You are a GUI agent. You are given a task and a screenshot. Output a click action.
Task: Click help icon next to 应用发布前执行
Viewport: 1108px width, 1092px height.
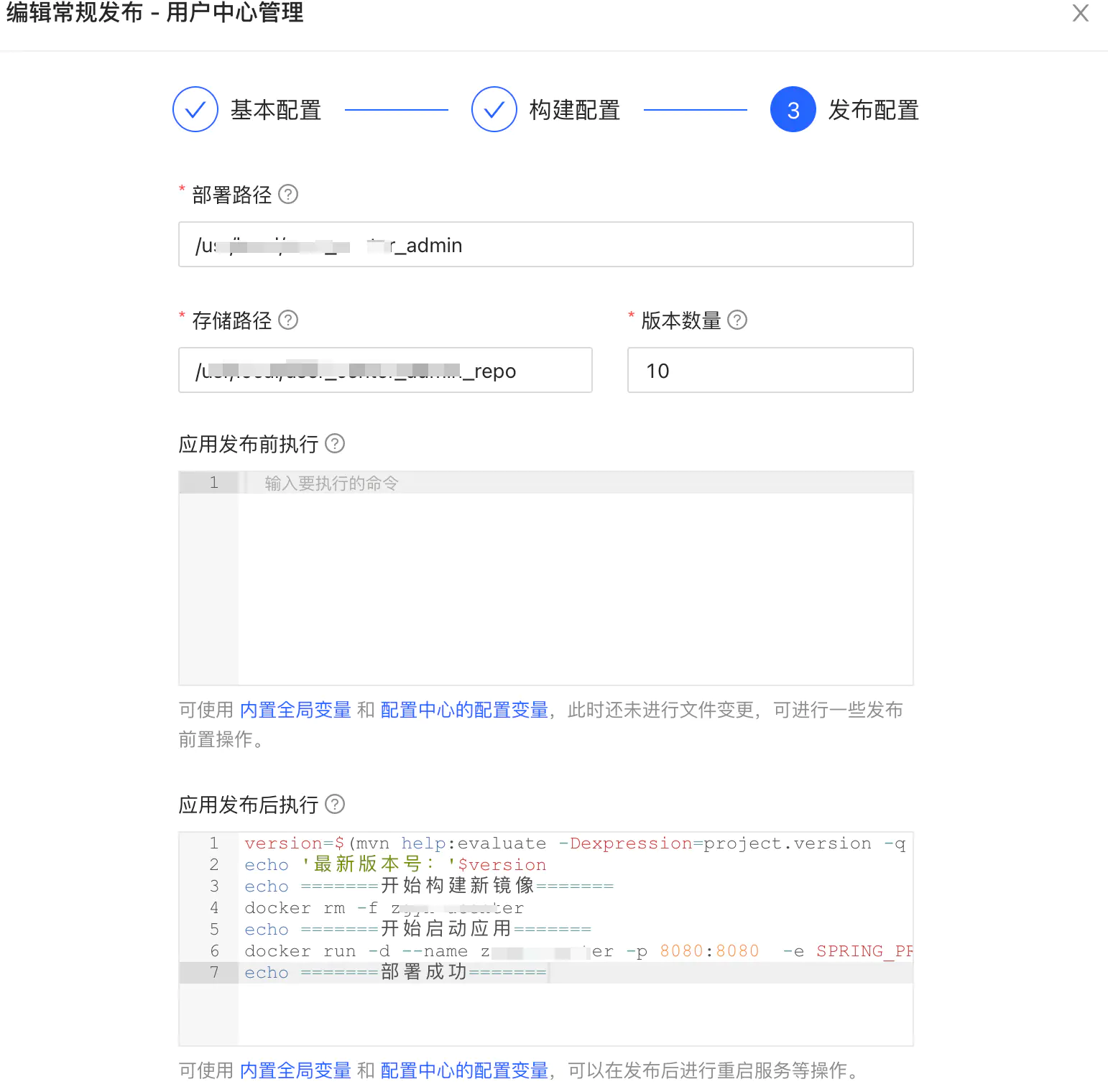[x=333, y=445]
